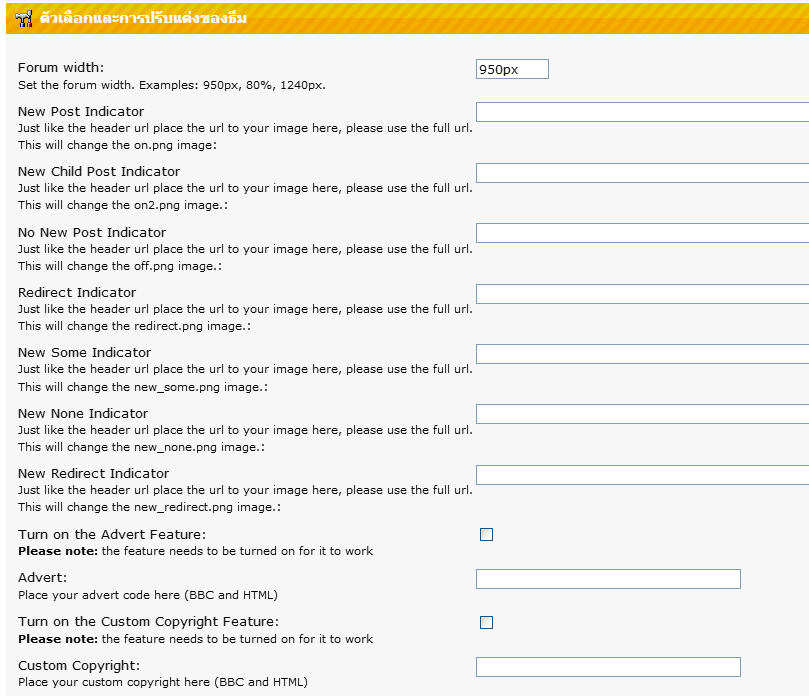Viewport: 809px width, 696px height.
Task: Enable the Custom Copyright Feature checkbox
Action: pos(487,623)
